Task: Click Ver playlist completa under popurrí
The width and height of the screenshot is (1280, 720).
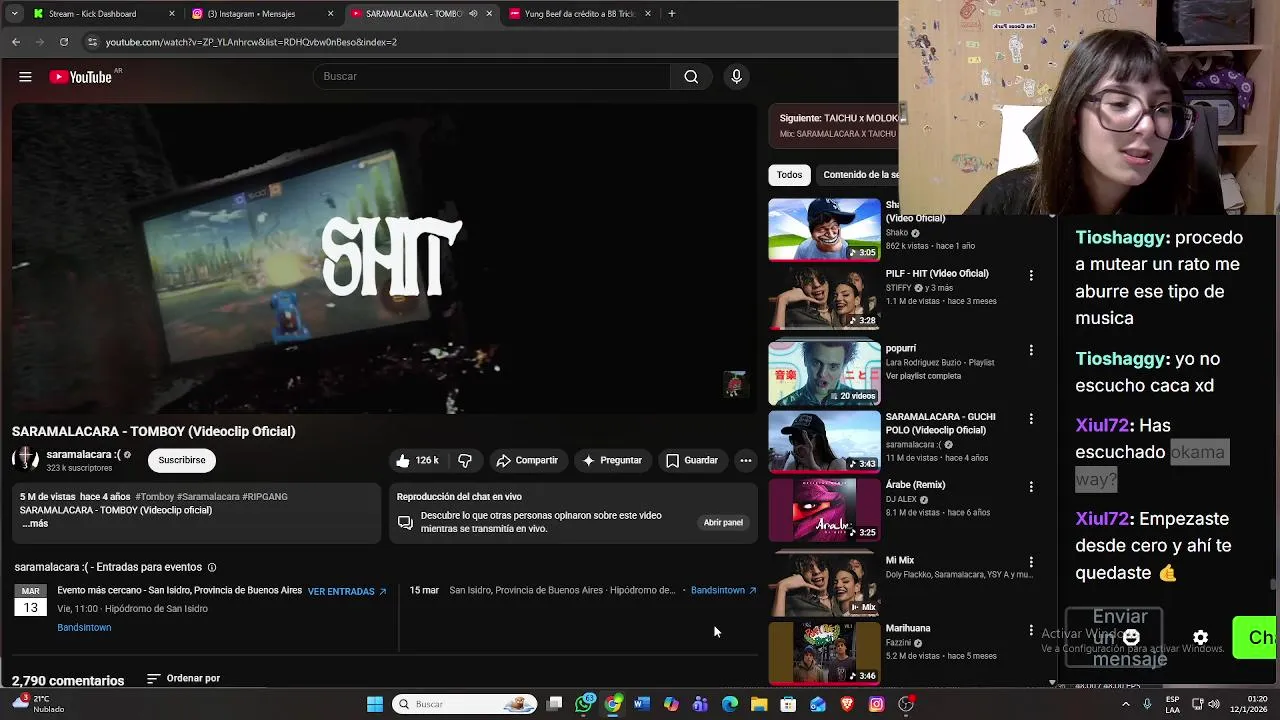Action: [923, 376]
